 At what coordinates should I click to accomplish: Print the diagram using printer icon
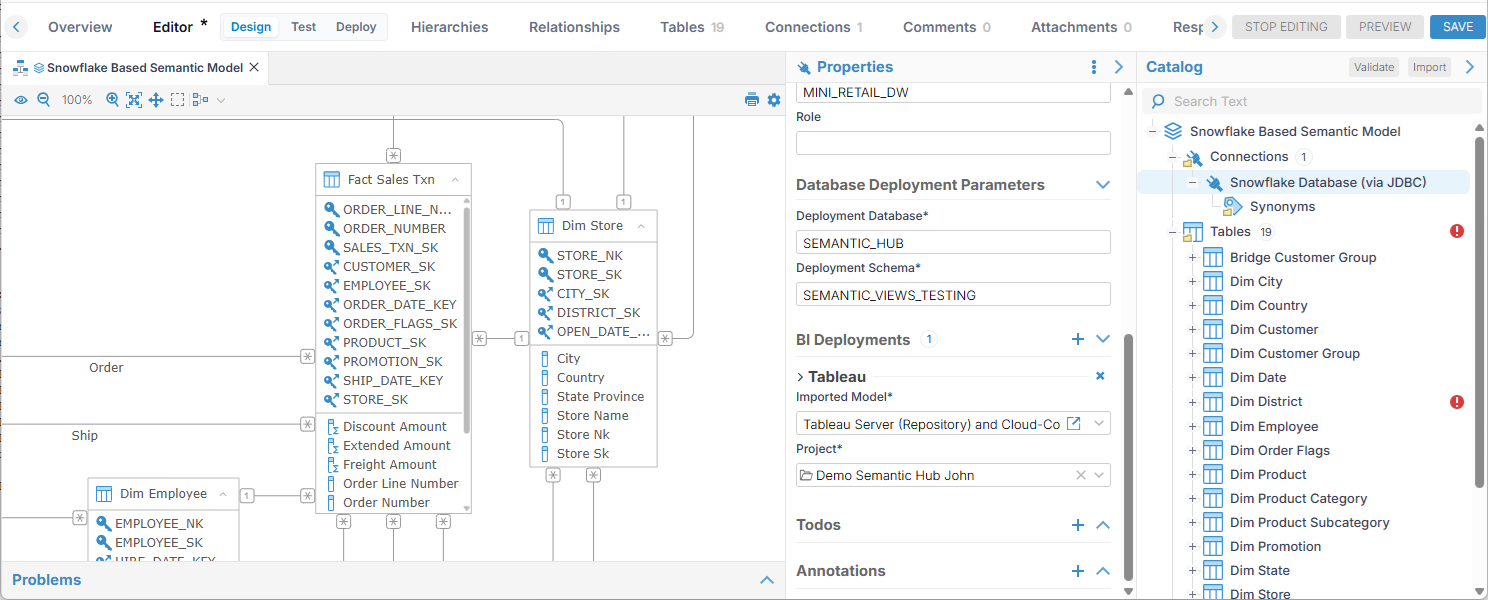pyautogui.click(x=752, y=100)
